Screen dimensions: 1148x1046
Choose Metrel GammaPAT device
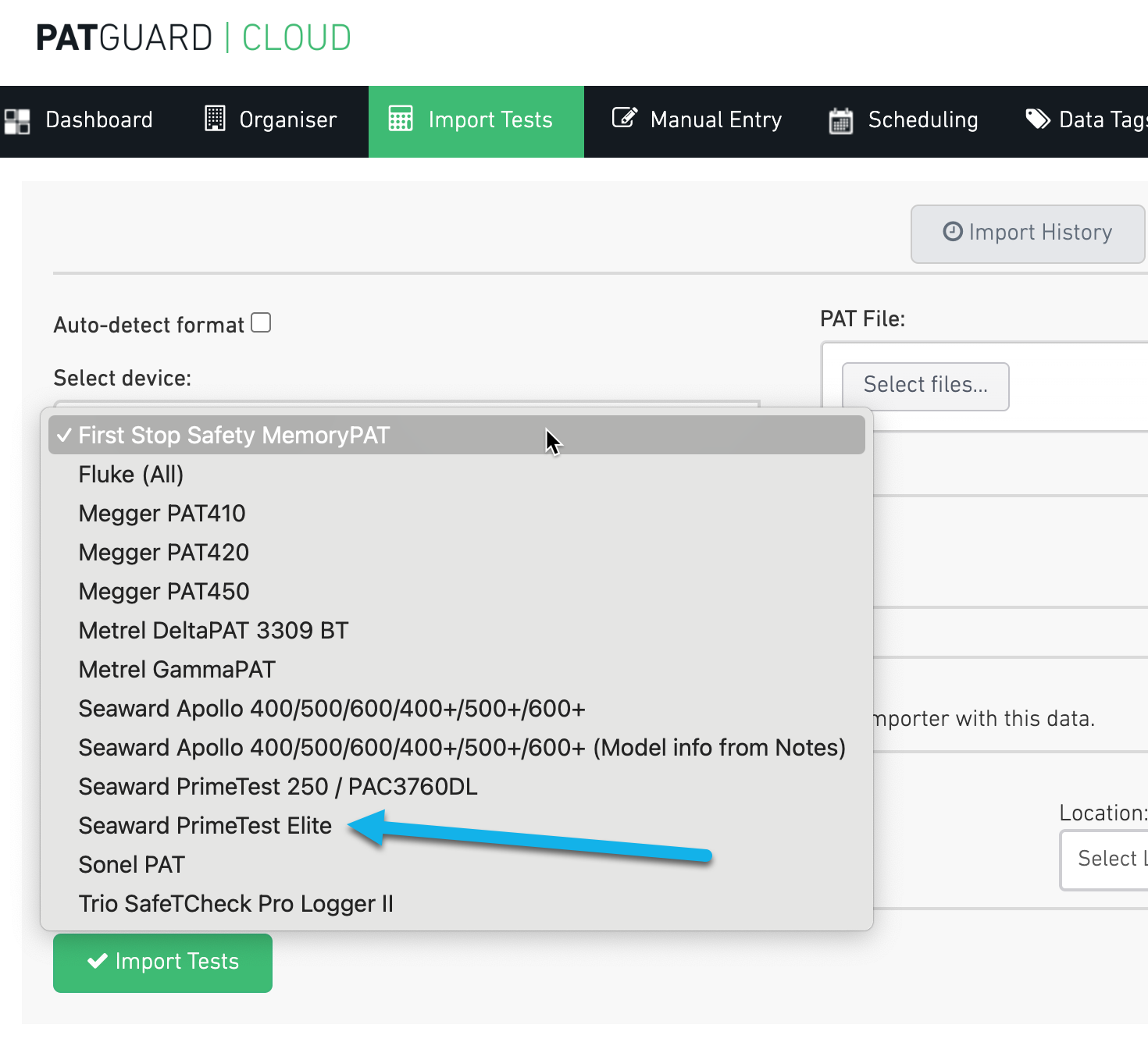pyautogui.click(x=457, y=669)
